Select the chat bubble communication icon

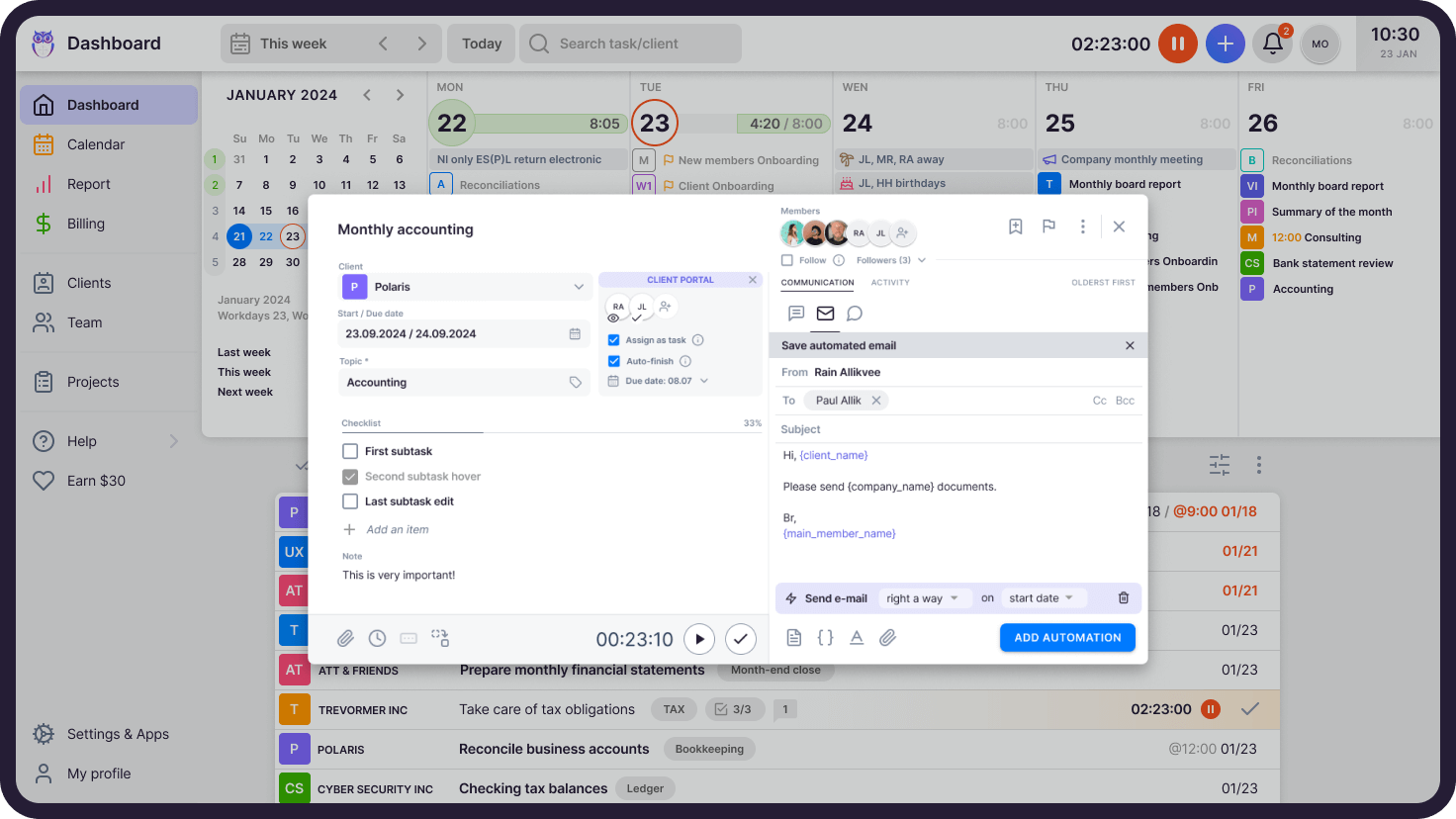[x=855, y=314]
